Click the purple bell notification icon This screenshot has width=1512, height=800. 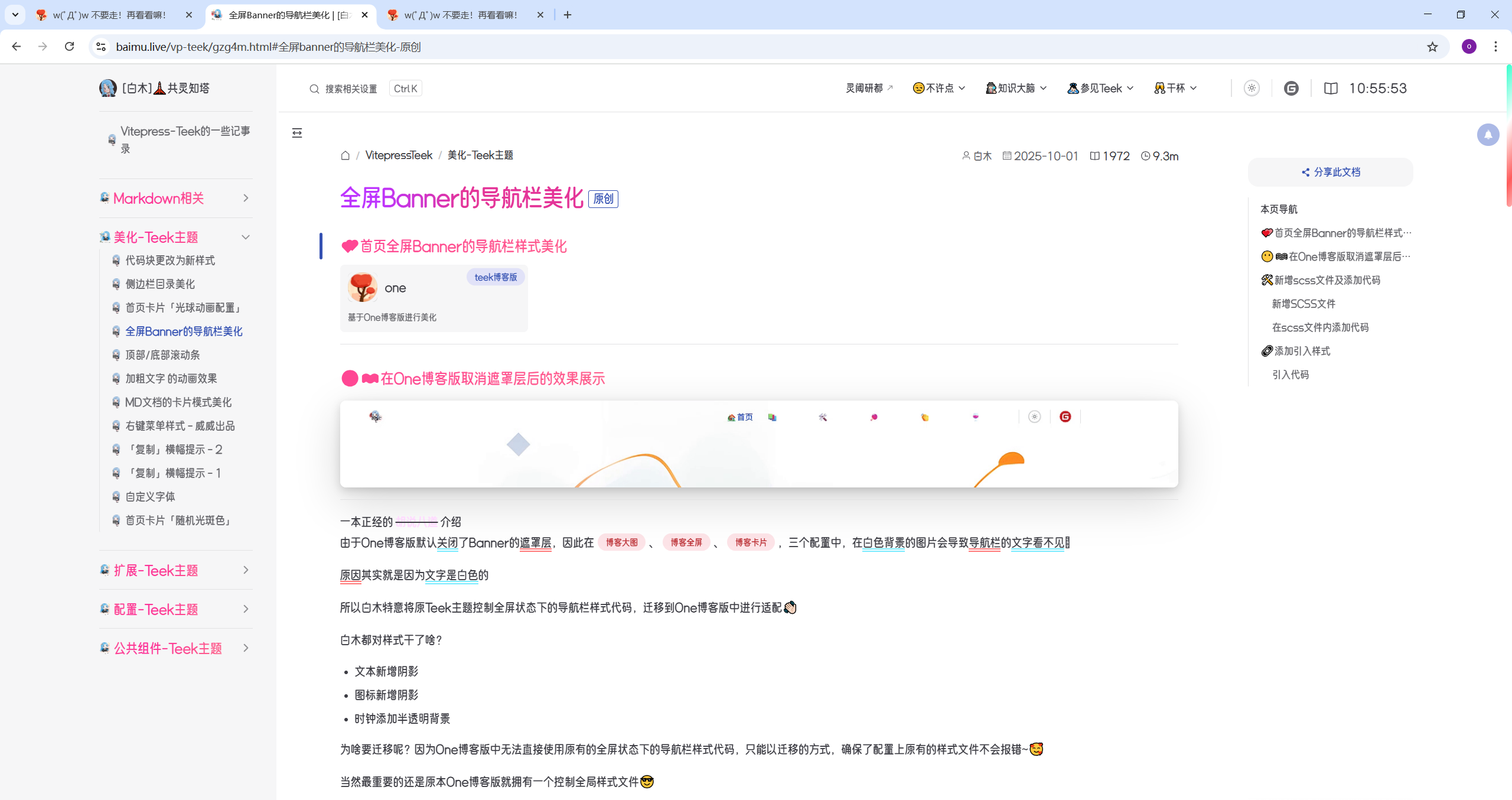(1488, 135)
